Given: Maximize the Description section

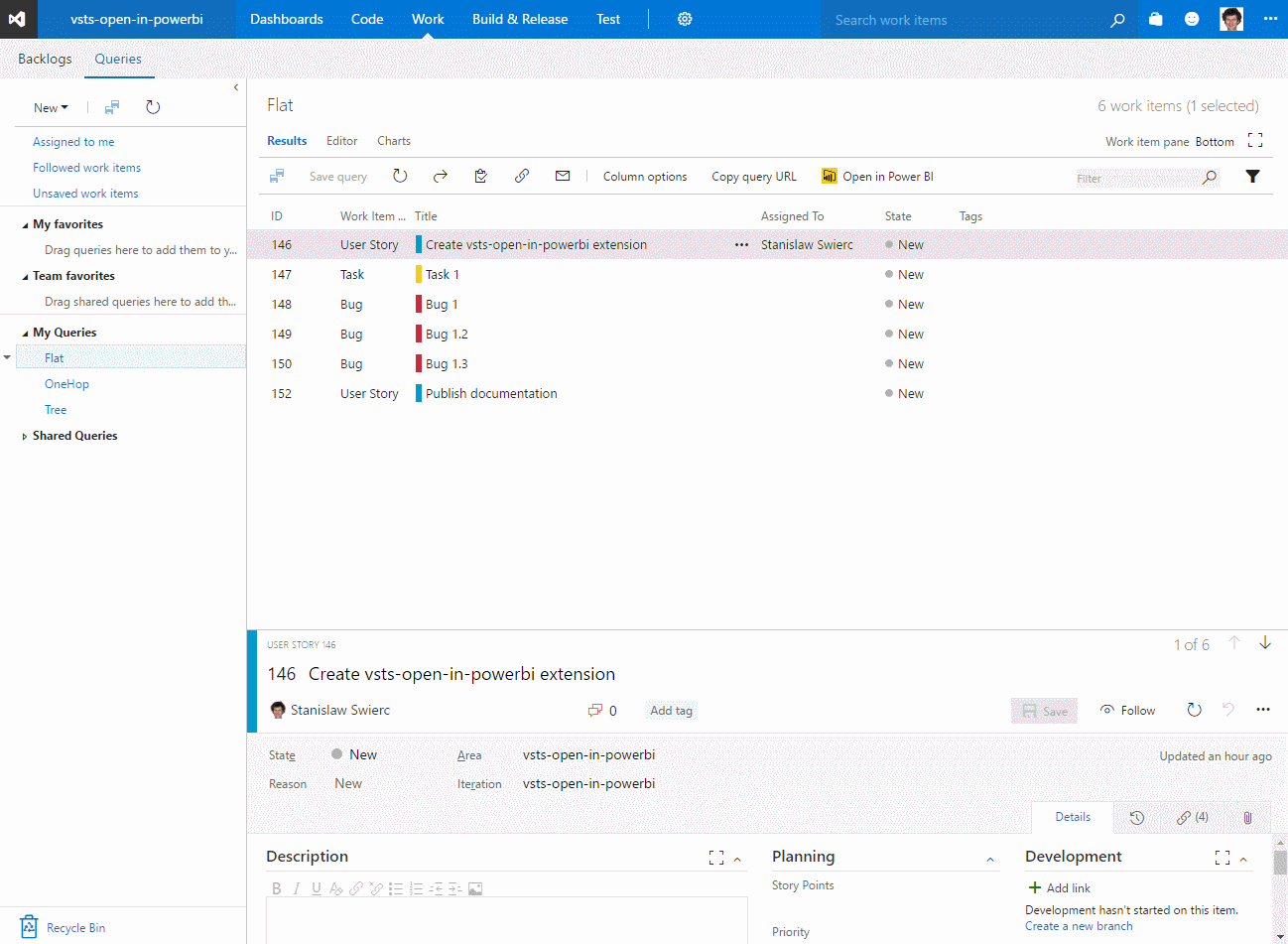Looking at the screenshot, I should coord(716,858).
